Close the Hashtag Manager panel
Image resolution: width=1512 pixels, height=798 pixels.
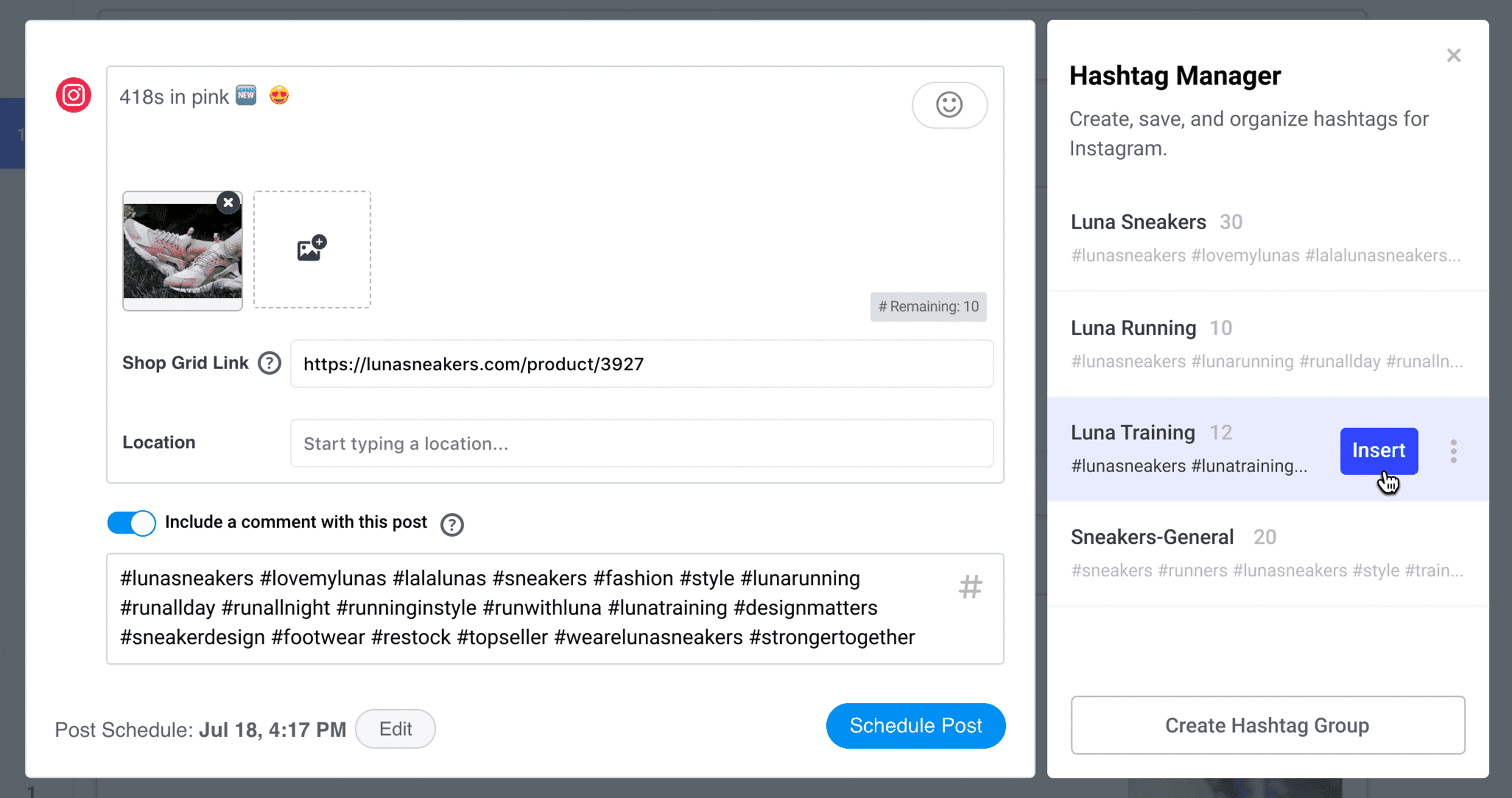pos(1454,55)
